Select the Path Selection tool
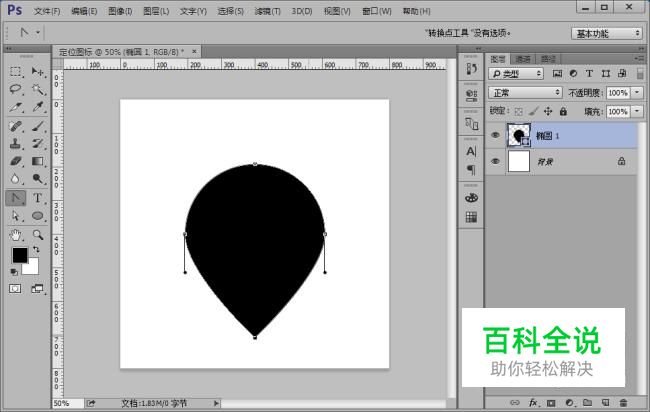 [x=16, y=216]
